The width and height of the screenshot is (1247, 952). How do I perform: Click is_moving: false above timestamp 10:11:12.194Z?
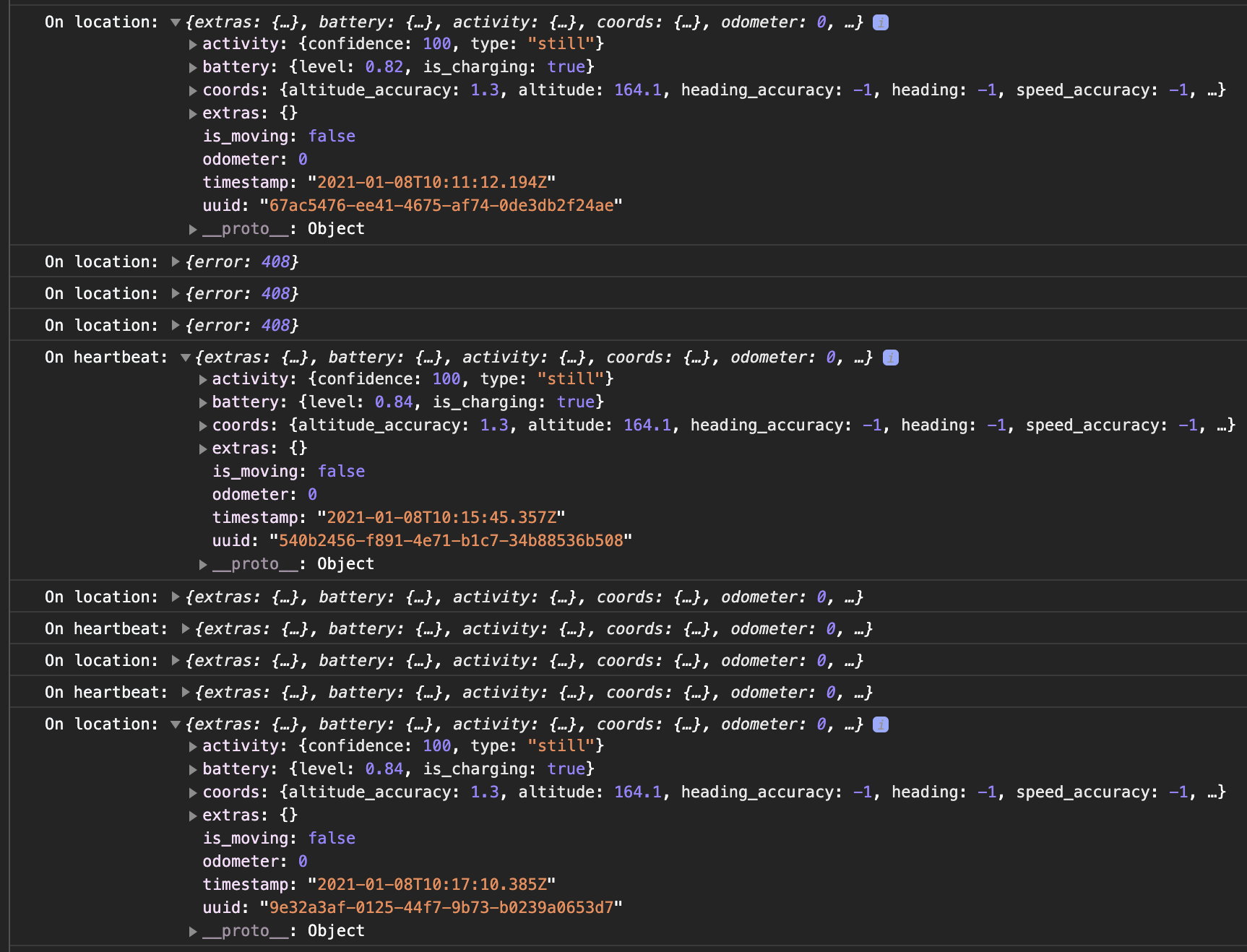(x=279, y=136)
